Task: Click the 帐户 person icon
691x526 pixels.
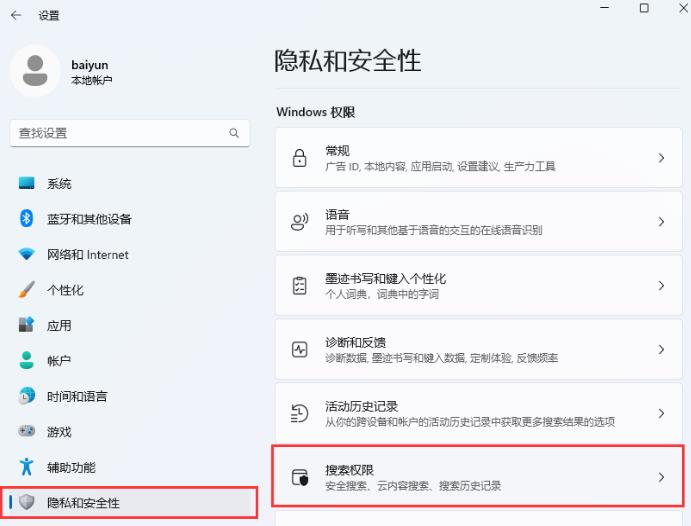Action: pos(26,360)
